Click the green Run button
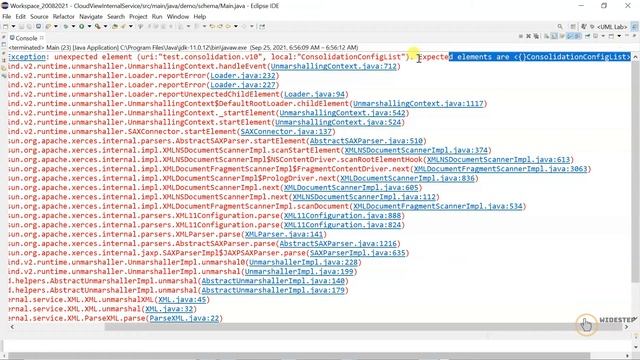 [x=82, y=27]
